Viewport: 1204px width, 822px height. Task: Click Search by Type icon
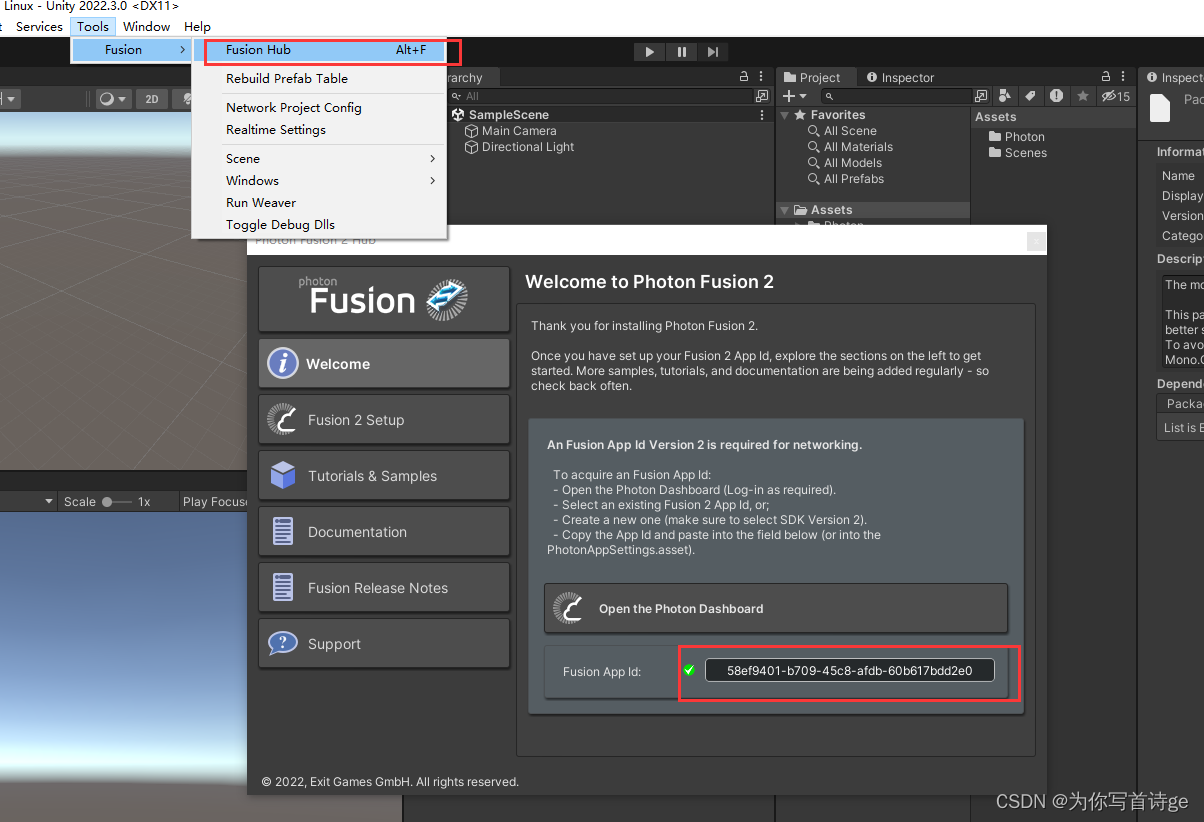[1005, 96]
